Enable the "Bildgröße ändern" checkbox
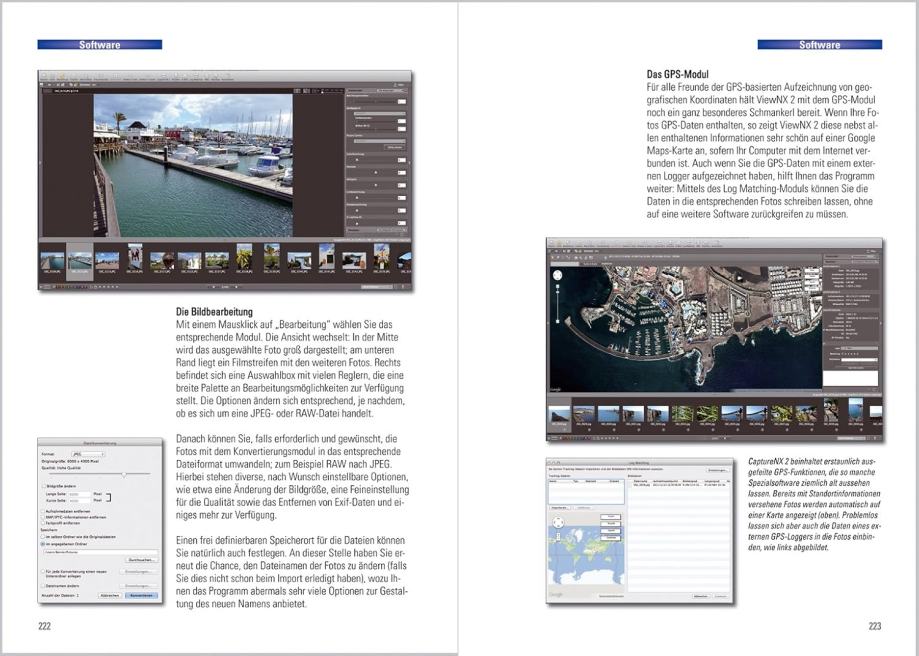The width and height of the screenshot is (919, 656). 42,485
